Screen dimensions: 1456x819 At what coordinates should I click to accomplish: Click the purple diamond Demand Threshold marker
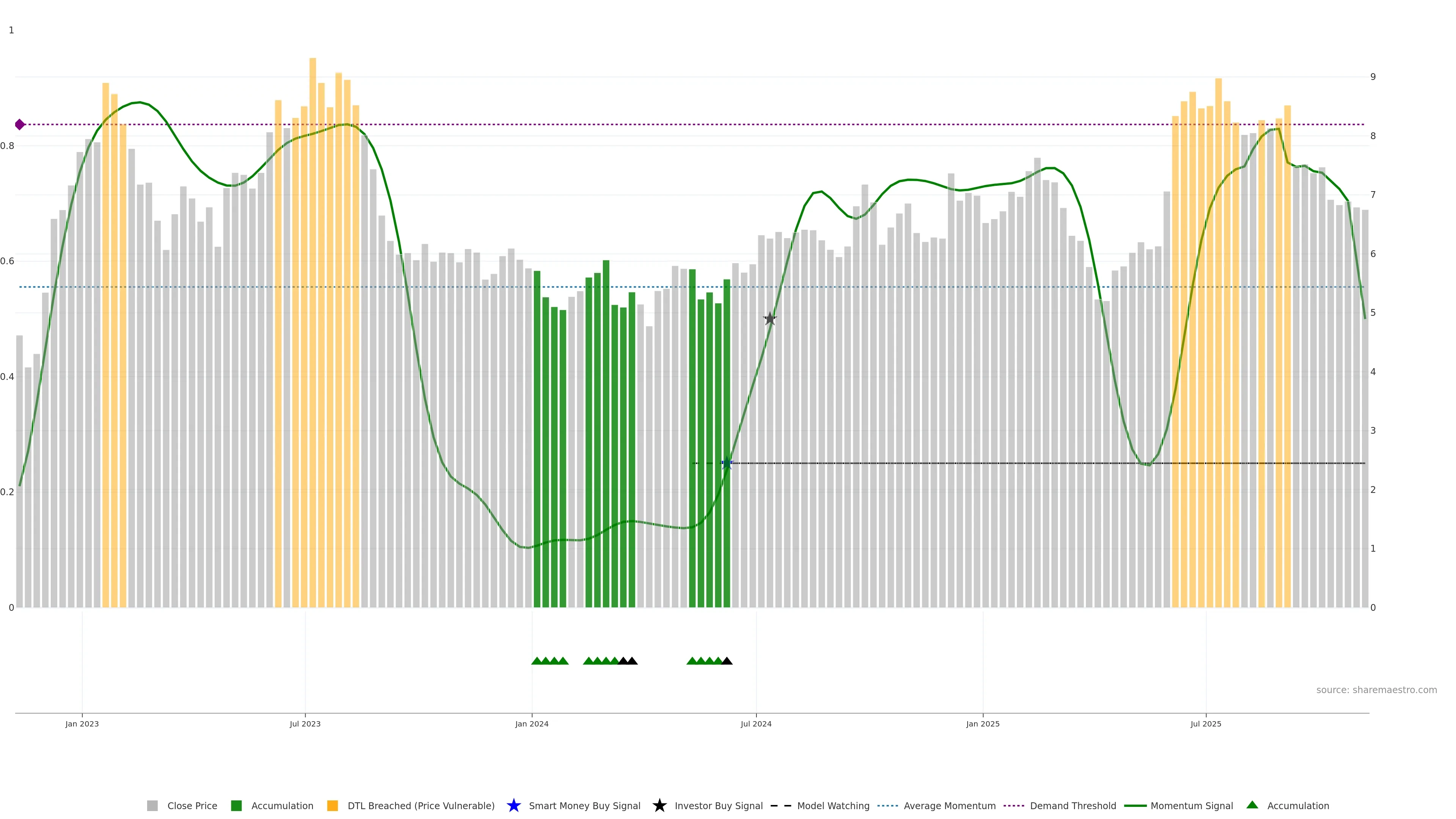[20, 124]
